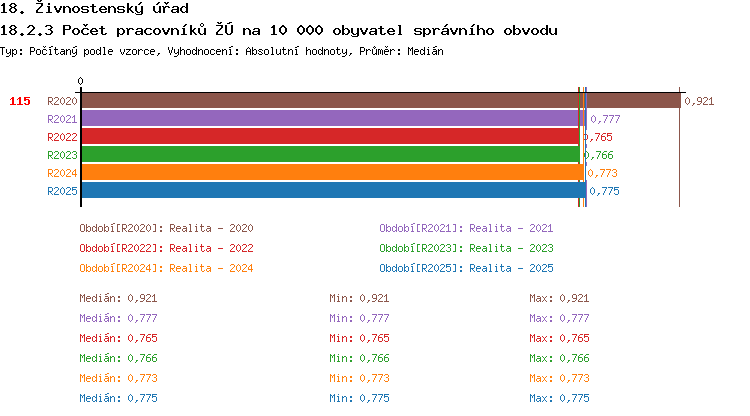This screenshot has width=750, height=416.
Task: Click the brown Medián: 0,921 text
Action: pyautogui.click(x=118, y=298)
